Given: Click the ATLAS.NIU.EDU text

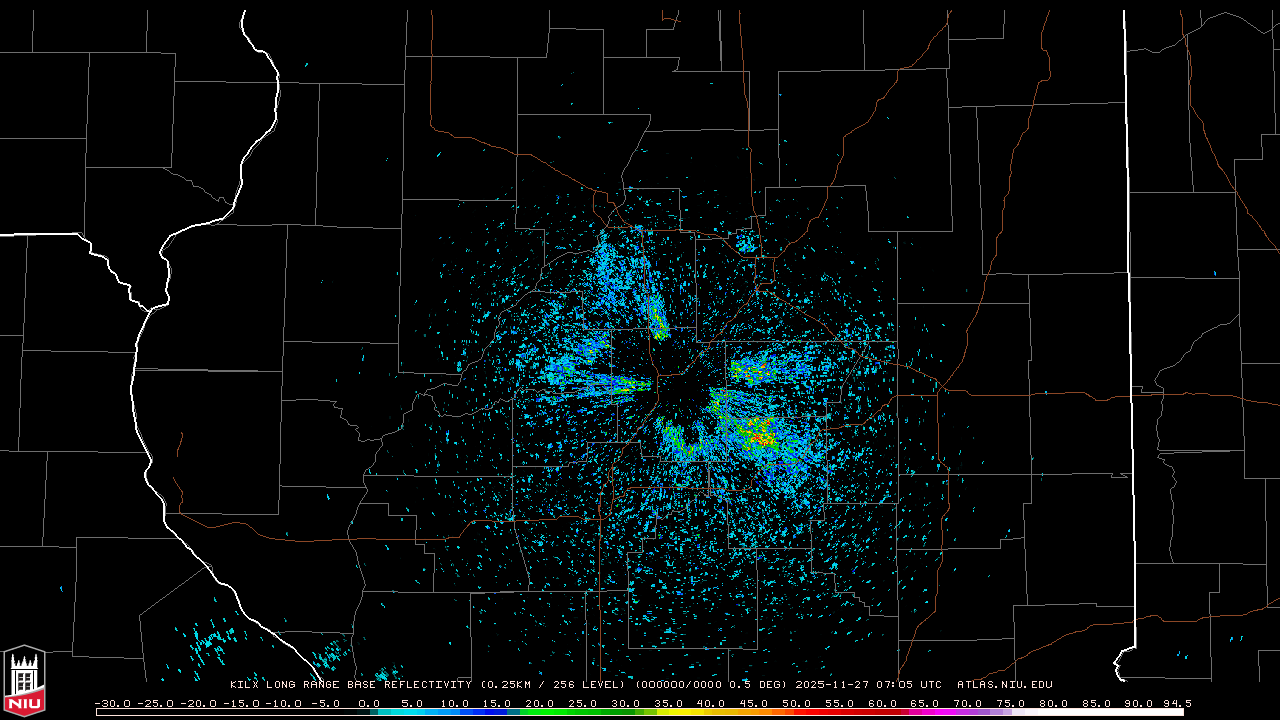Looking at the screenshot, I should coord(1005,685).
